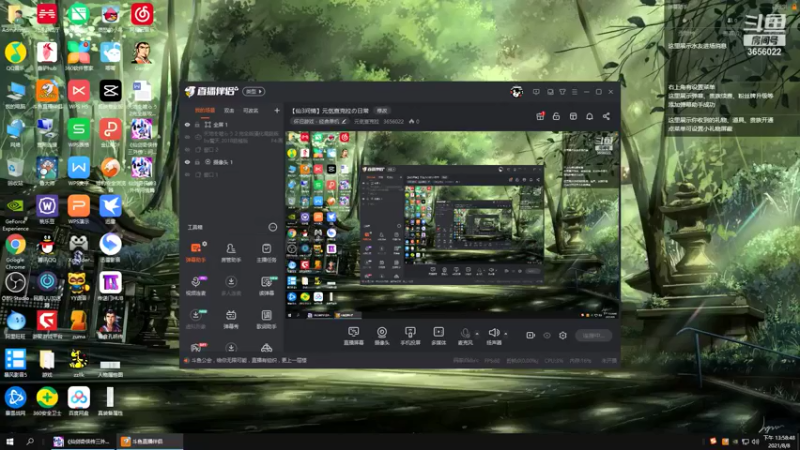Open the message icon in companion title bar
This screenshot has width=800, height=450.
536,92
